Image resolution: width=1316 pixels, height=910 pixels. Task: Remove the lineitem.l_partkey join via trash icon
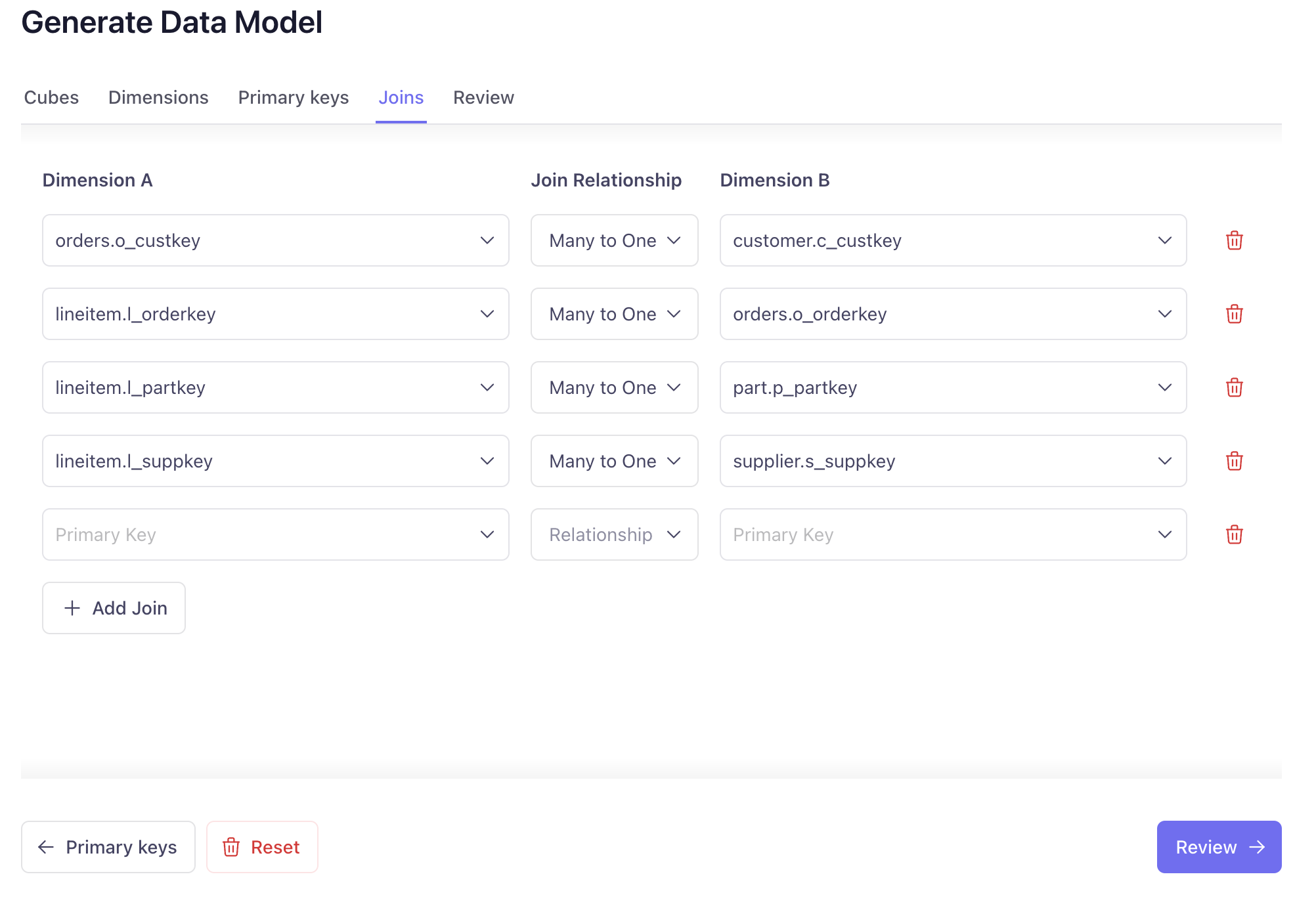click(1234, 387)
